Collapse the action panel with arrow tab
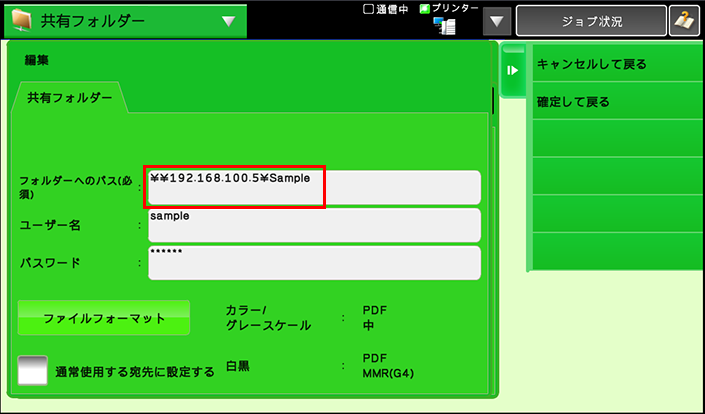The image size is (705, 414). point(512,71)
